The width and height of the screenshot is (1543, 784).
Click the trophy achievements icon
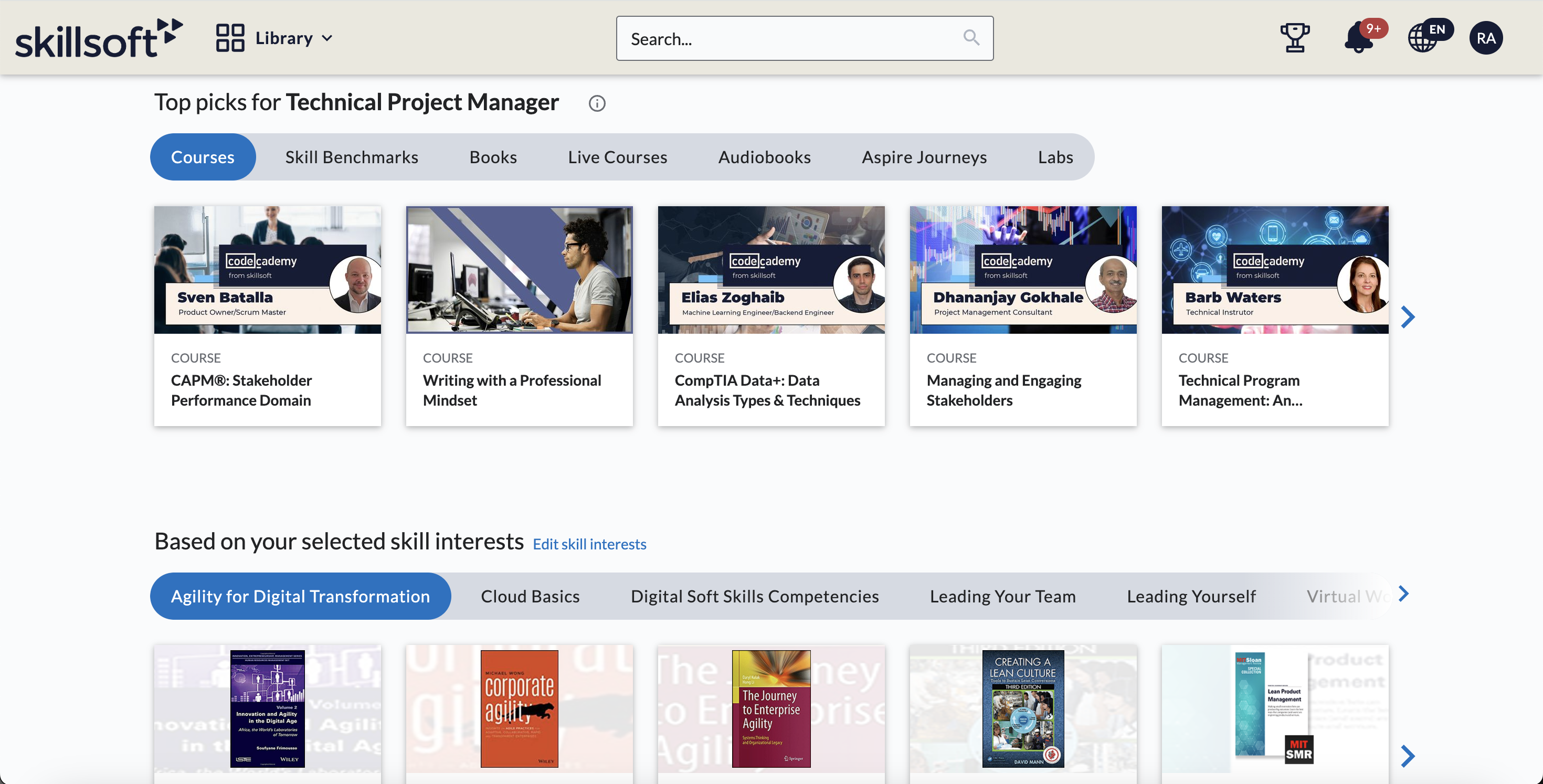[1294, 38]
